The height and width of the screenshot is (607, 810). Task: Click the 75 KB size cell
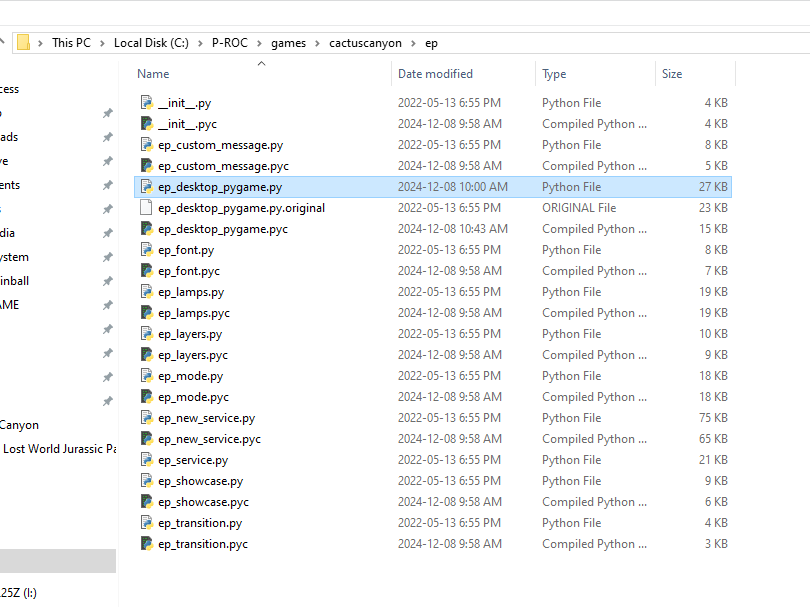[x=713, y=418]
